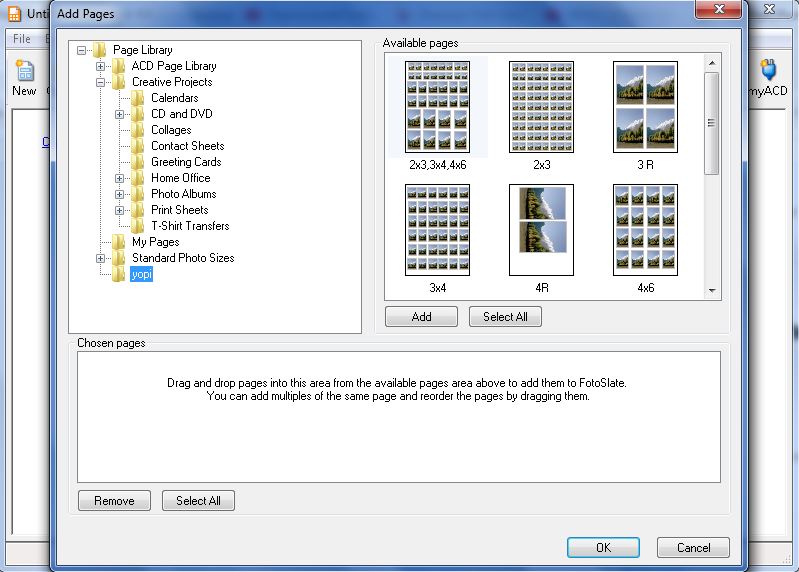Click the Chosen pages drop area
The image size is (799, 572).
click(399, 417)
